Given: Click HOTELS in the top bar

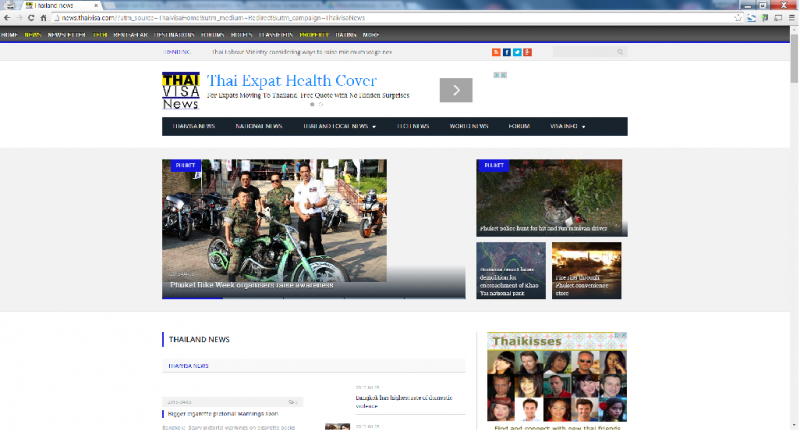Looking at the screenshot, I should pos(241,35).
